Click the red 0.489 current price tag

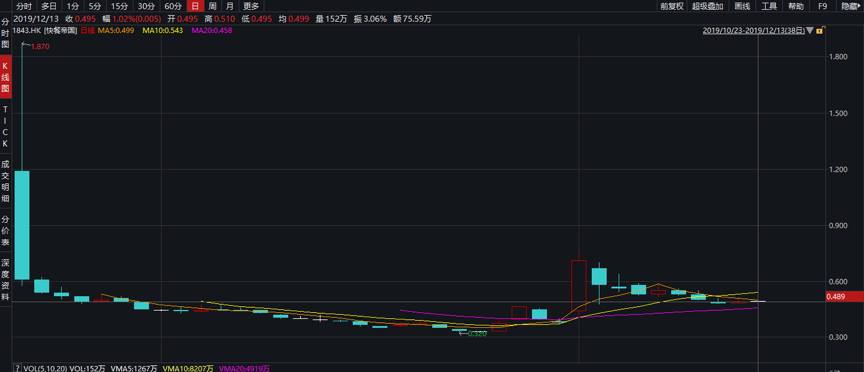pyautogui.click(x=844, y=296)
